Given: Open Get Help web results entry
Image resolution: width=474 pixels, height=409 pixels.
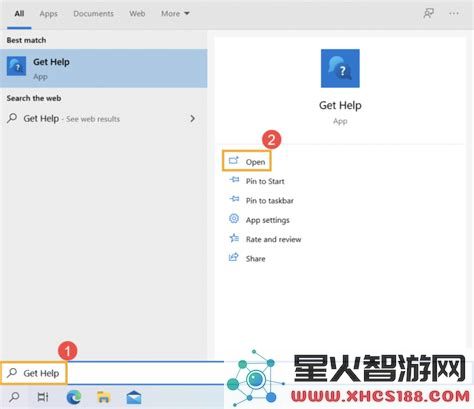Looking at the screenshot, I should pyautogui.click(x=103, y=119).
